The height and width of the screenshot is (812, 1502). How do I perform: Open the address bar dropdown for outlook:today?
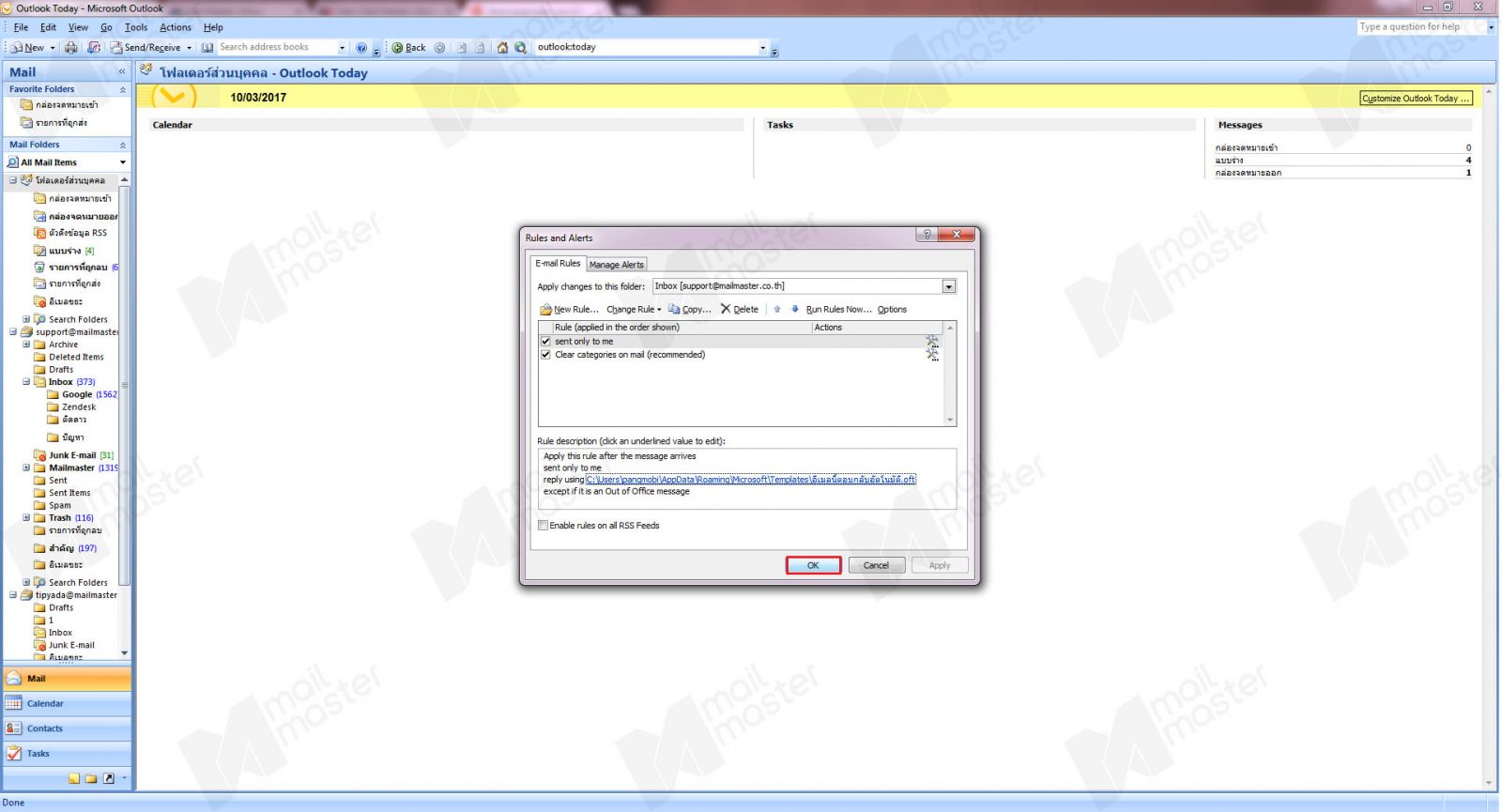click(762, 48)
